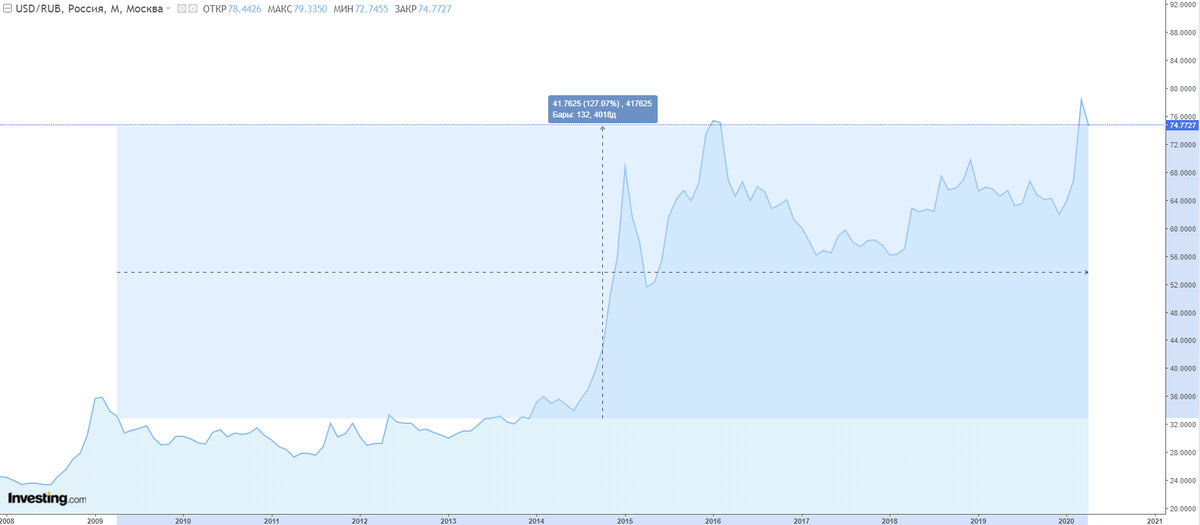The height and width of the screenshot is (525, 1200).
Task: Click the 2015 label on time axis
Action: (x=625, y=520)
